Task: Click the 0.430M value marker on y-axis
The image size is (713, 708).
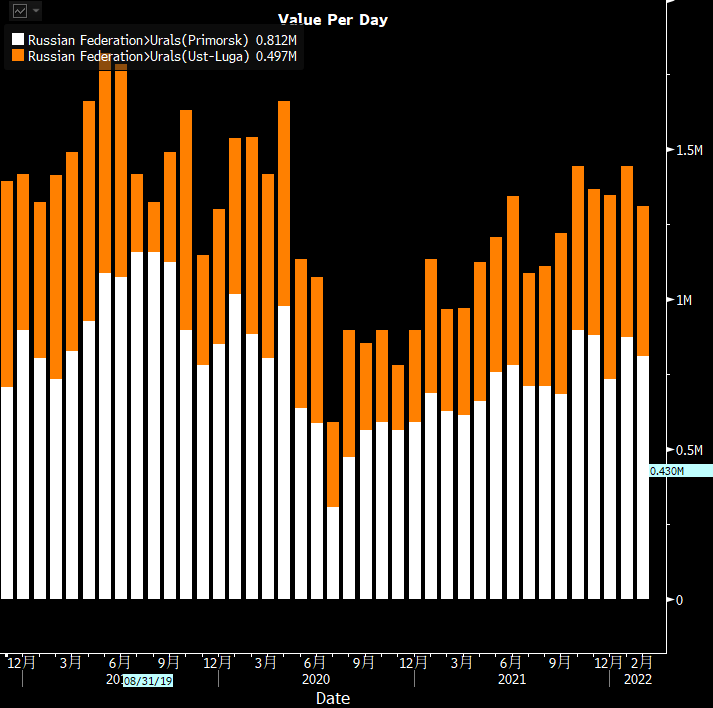Action: pos(667,471)
